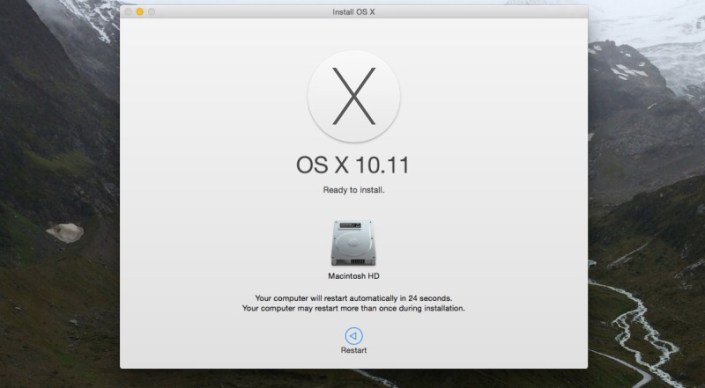Click the restart countdown "24 seconds" message
The image size is (705, 388).
pyautogui.click(x=354, y=298)
